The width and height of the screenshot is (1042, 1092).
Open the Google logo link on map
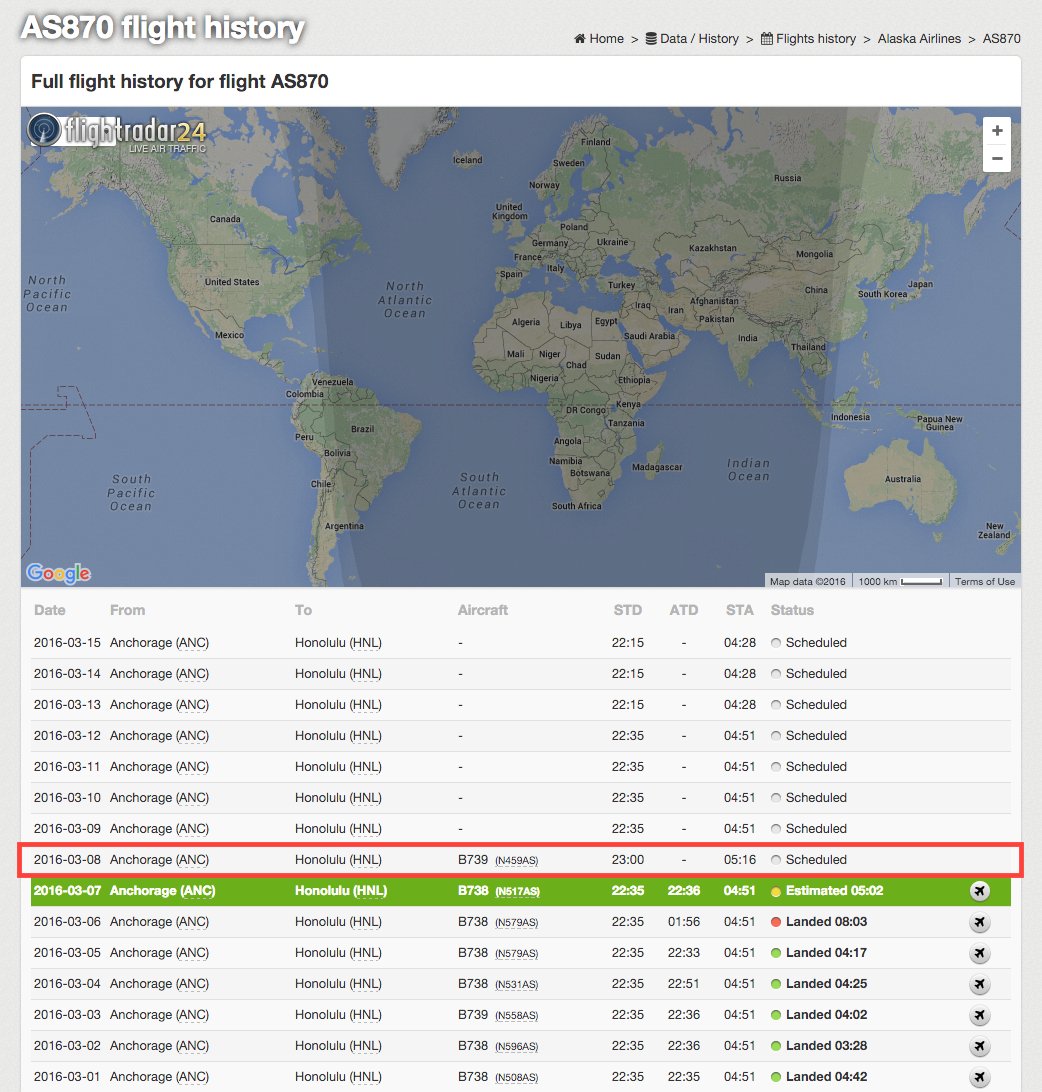coord(59,572)
